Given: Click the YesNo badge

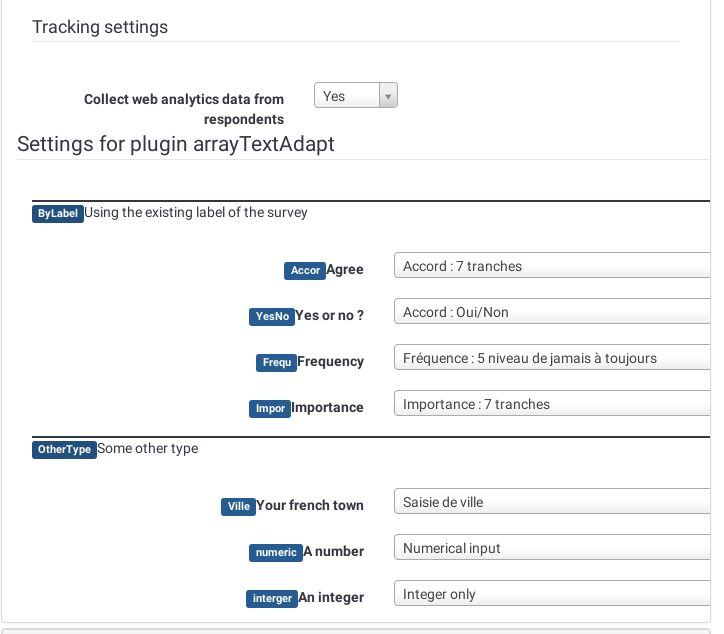Looking at the screenshot, I should pyautogui.click(x=271, y=316).
